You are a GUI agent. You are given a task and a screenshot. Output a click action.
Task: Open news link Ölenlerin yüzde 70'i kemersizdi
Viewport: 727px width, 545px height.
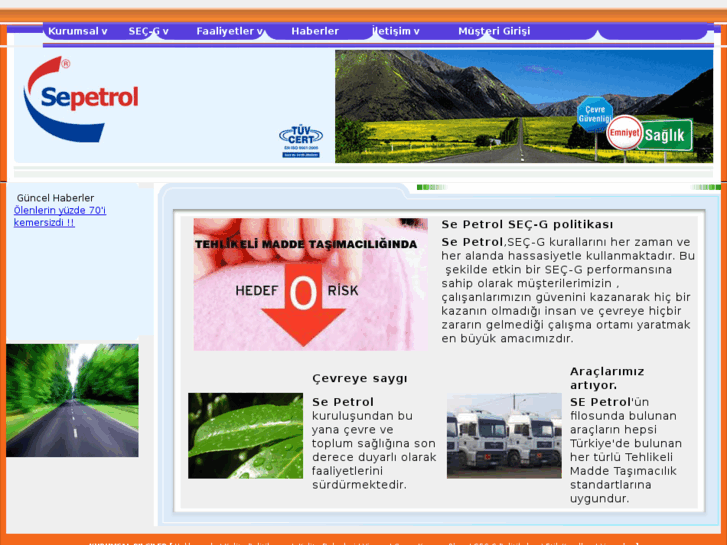pyautogui.click(x=60, y=216)
